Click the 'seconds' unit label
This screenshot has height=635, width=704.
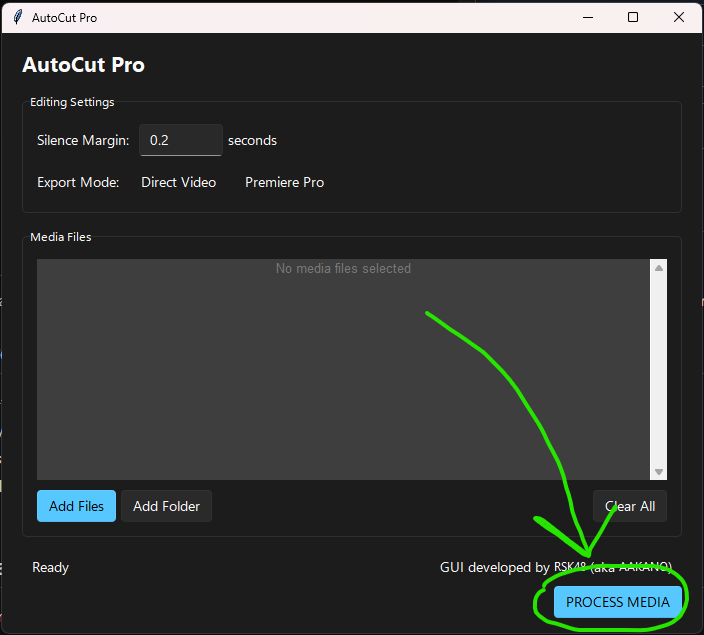[x=252, y=141]
